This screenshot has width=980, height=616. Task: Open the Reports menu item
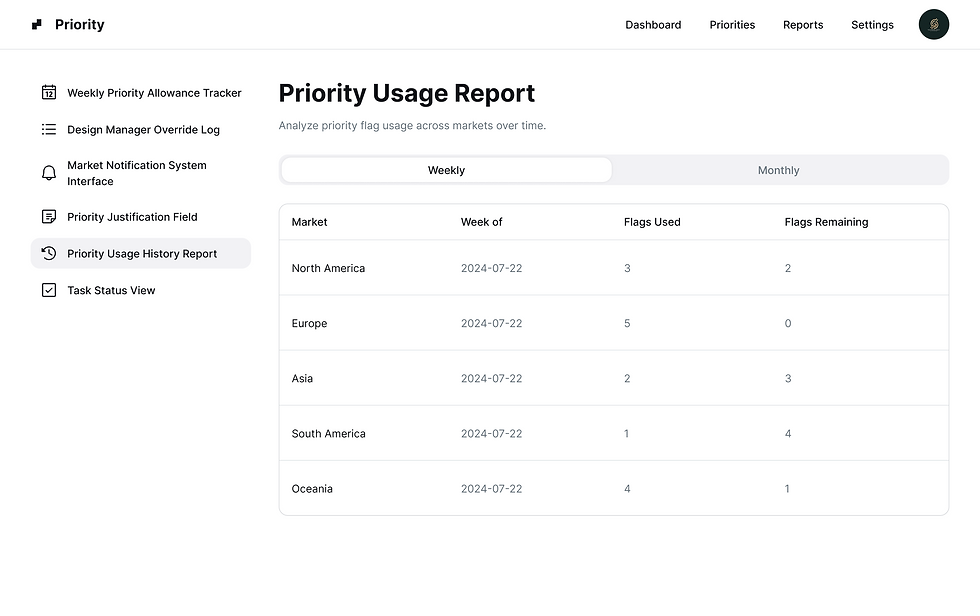(803, 25)
